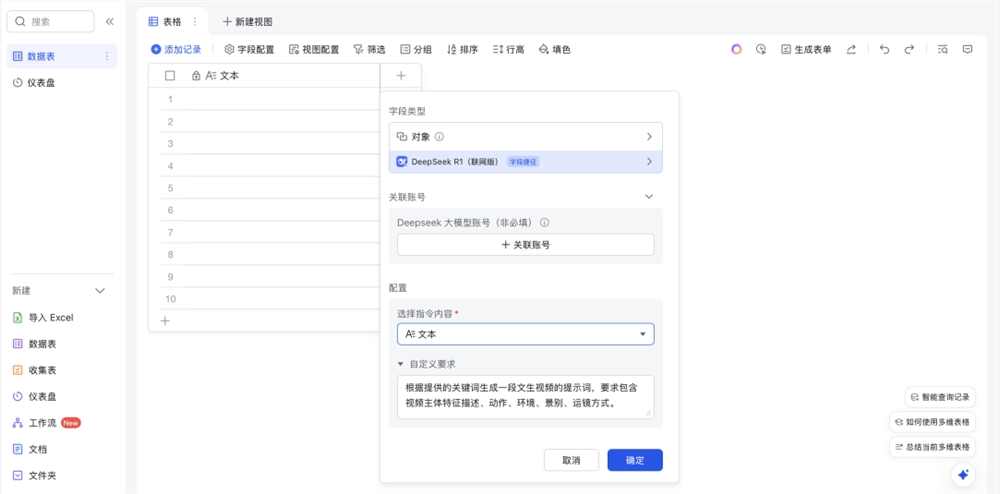Open the 选择指令内容 dropdown showing 文本
This screenshot has height=494, width=1000.
click(525, 334)
